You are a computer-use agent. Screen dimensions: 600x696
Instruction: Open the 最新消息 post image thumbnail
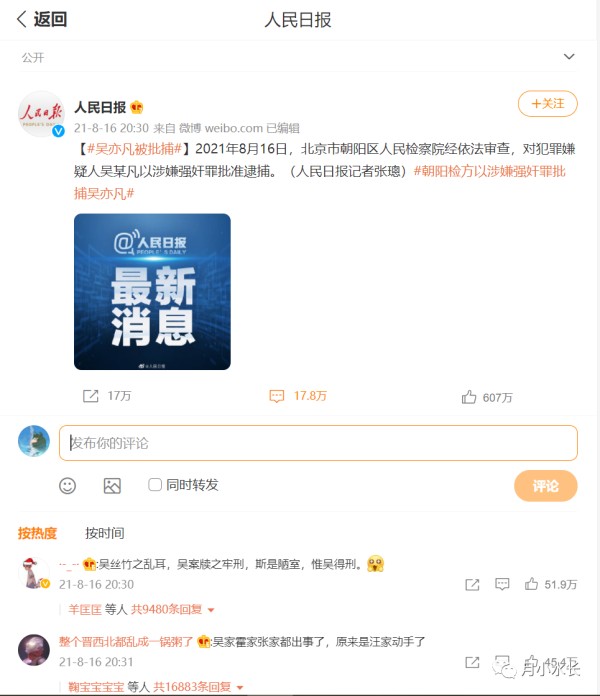[x=152, y=292]
